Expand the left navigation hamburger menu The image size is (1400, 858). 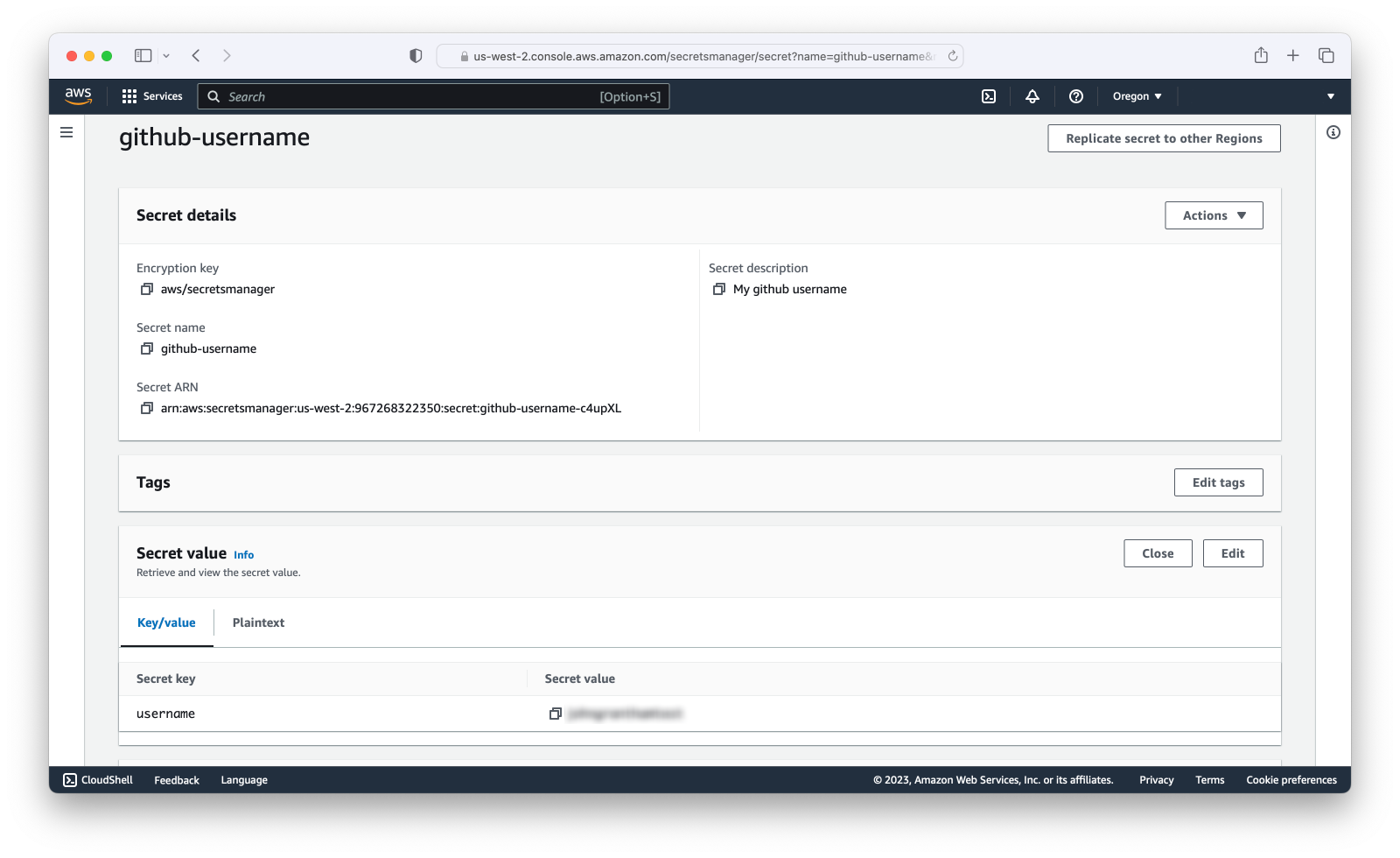pos(66,132)
